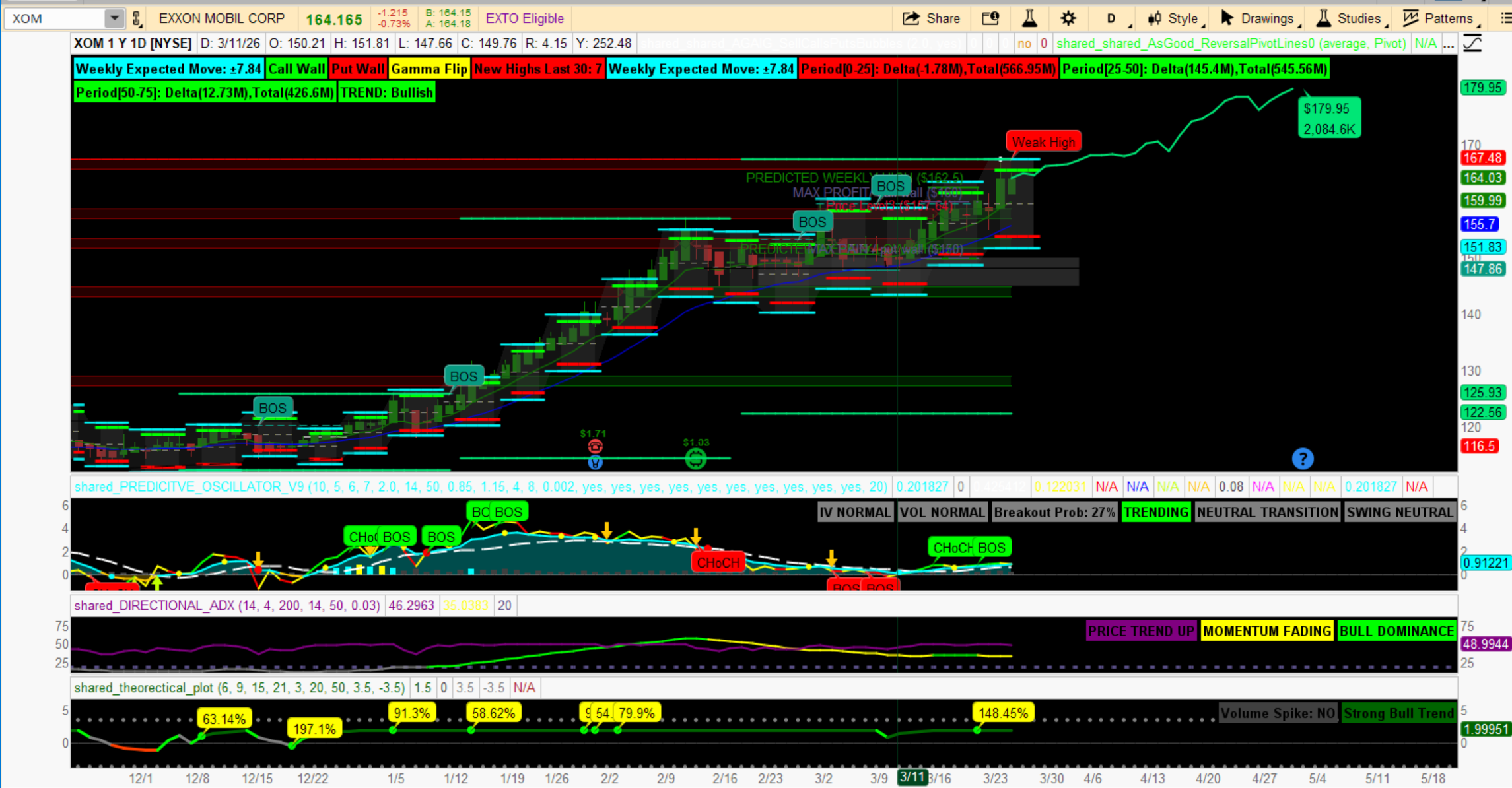The image size is (1512, 788).
Task: Click the chart scale curve icon
Action: [x=1472, y=44]
